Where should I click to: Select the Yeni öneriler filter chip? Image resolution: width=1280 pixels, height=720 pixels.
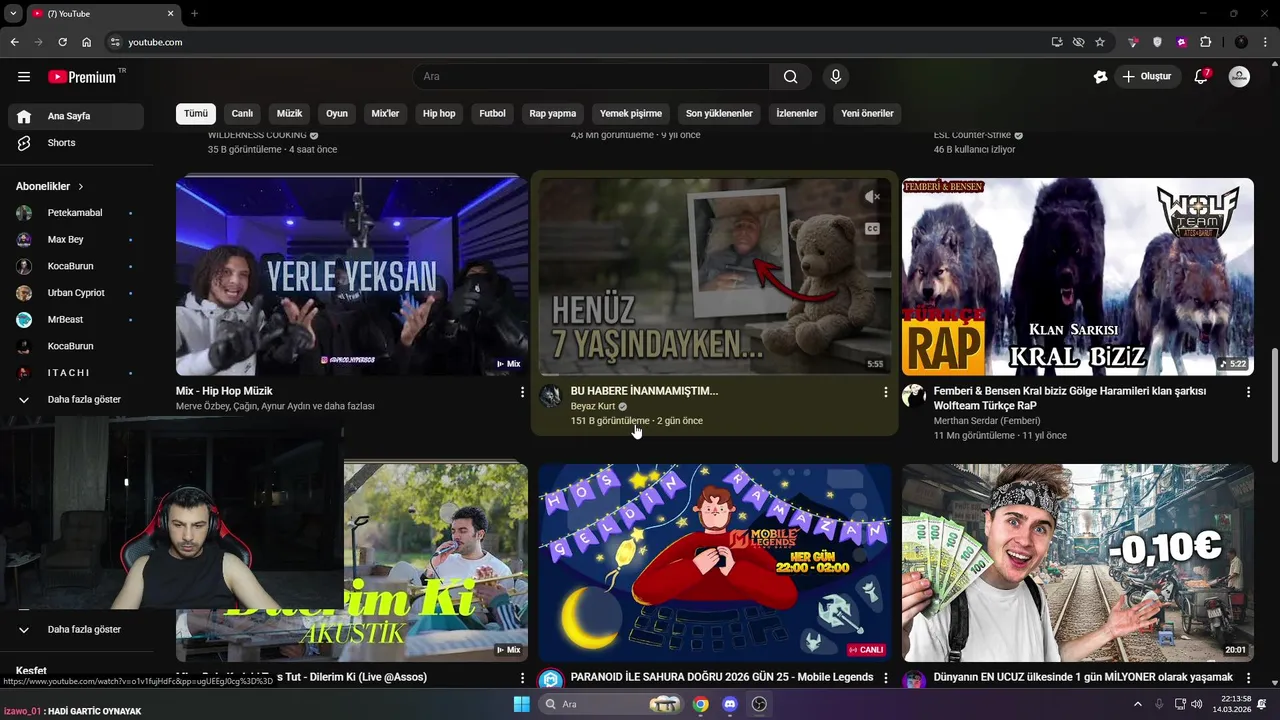point(867,113)
